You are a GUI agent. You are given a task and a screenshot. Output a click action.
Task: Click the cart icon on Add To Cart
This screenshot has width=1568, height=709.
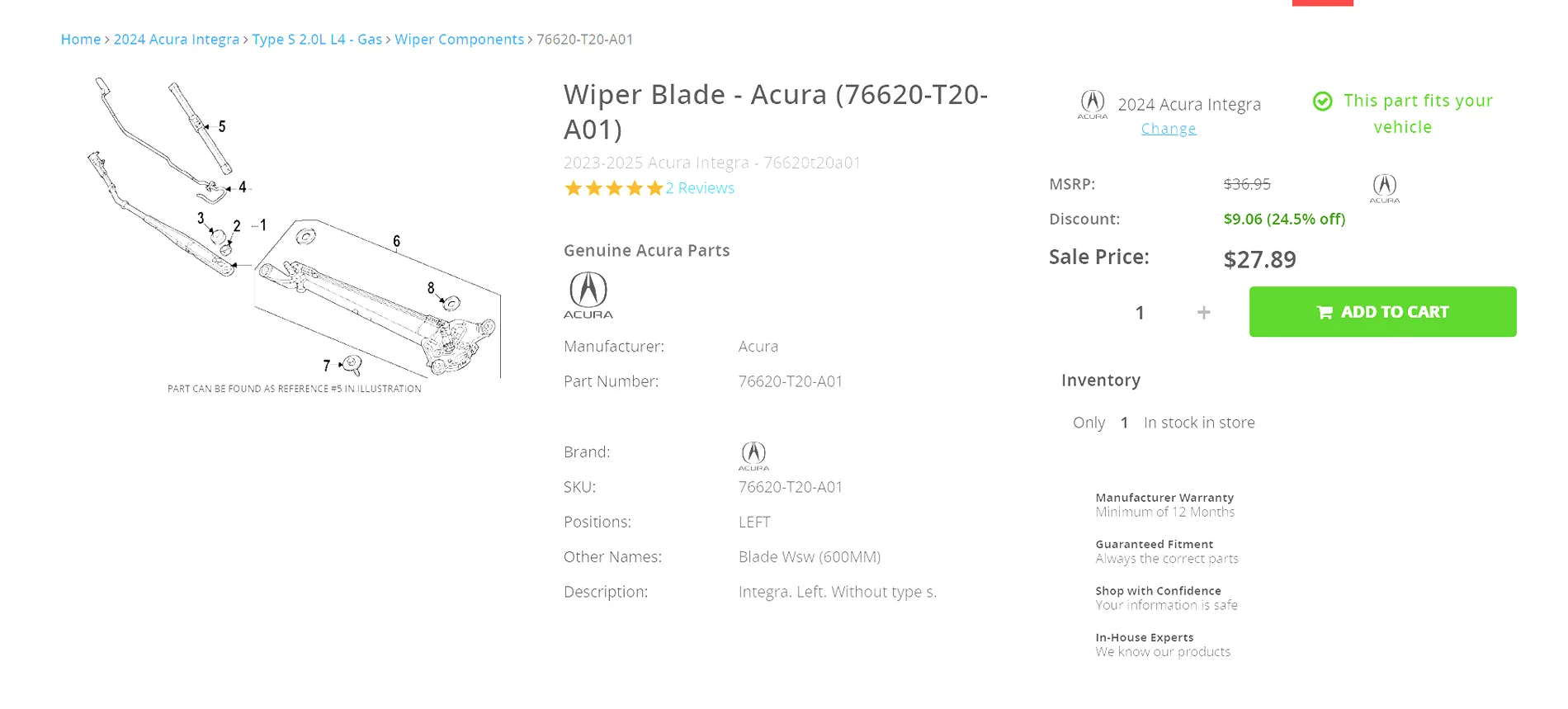click(x=1325, y=312)
